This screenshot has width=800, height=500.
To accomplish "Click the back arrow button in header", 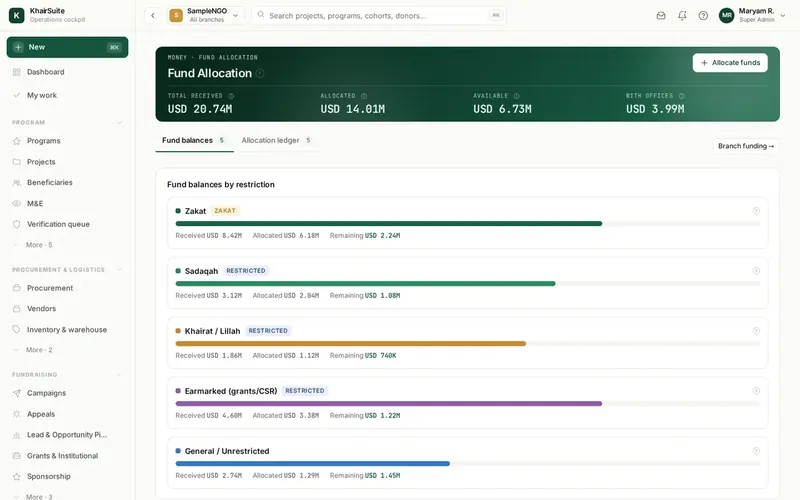I will coord(153,15).
